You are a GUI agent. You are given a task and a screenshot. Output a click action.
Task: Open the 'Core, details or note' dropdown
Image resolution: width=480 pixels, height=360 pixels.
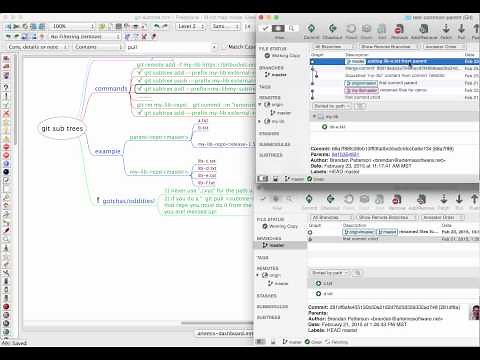click(37, 47)
